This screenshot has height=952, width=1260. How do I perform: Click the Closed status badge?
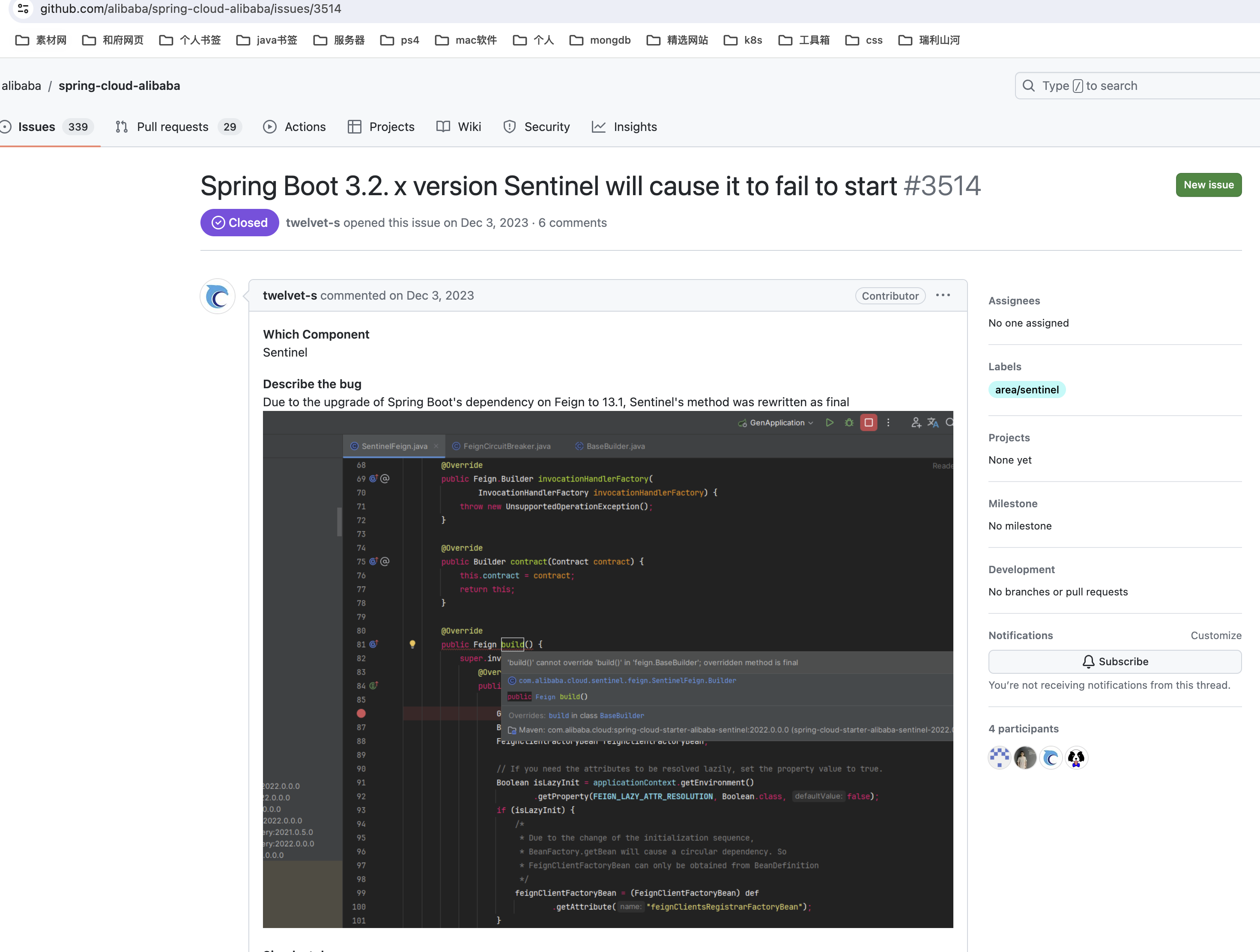[239, 223]
